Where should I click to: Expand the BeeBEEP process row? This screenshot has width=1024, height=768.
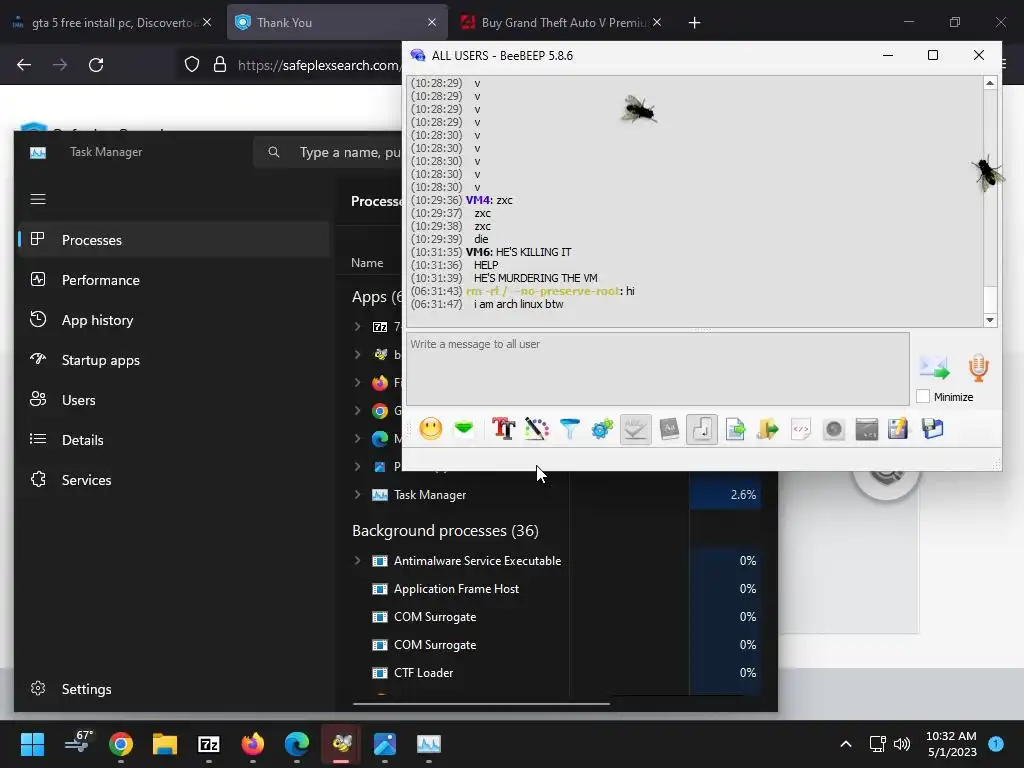(357, 355)
